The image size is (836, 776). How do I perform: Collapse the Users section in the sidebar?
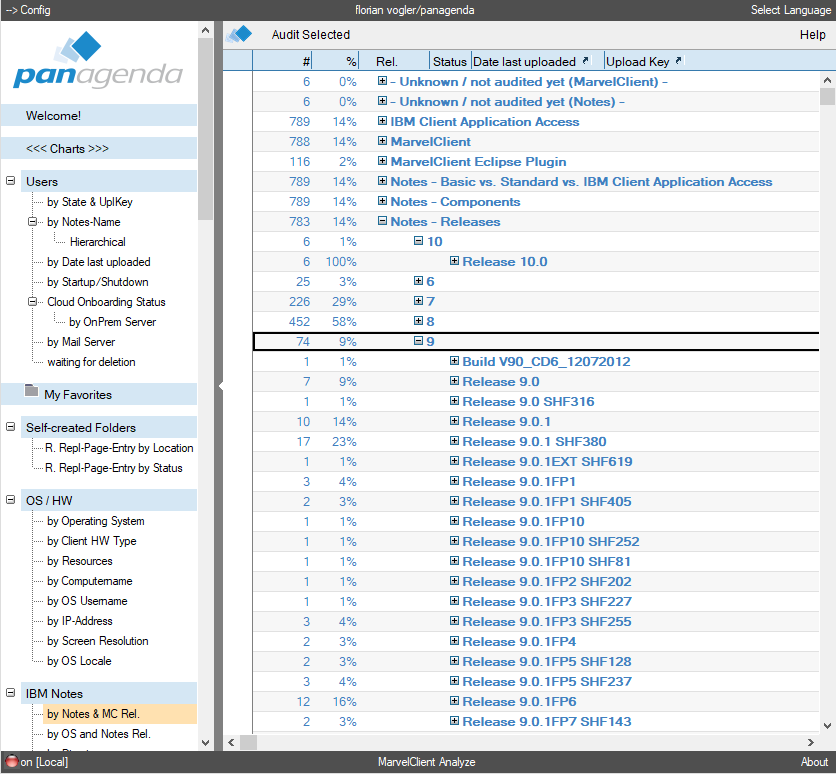pyautogui.click(x=11, y=182)
